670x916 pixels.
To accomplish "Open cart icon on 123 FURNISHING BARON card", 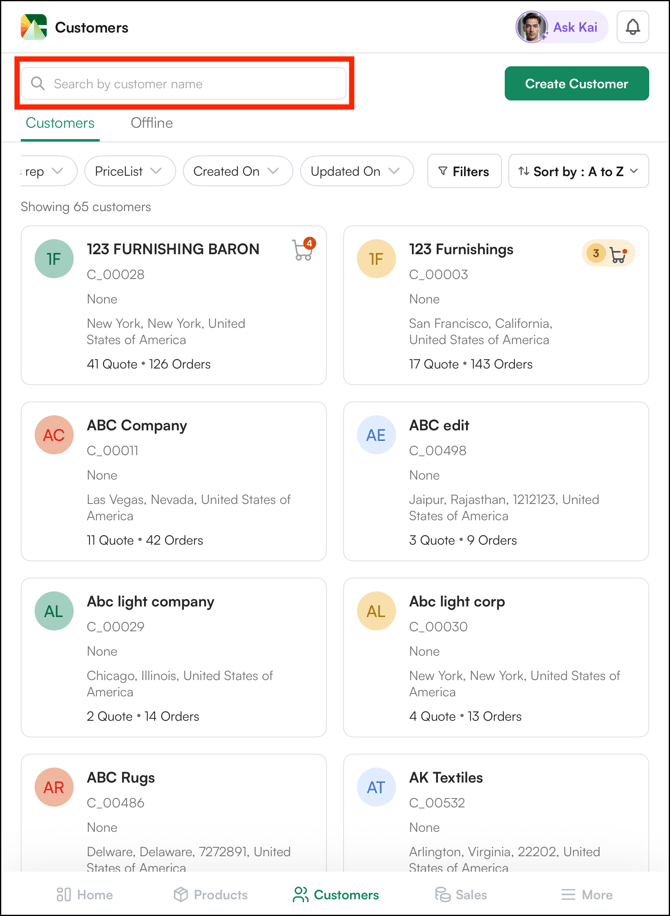I will [x=302, y=250].
